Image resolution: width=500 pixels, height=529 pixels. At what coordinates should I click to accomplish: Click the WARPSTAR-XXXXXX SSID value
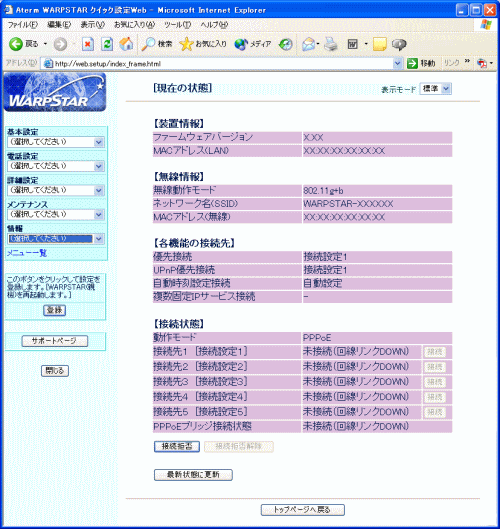[x=348, y=204]
